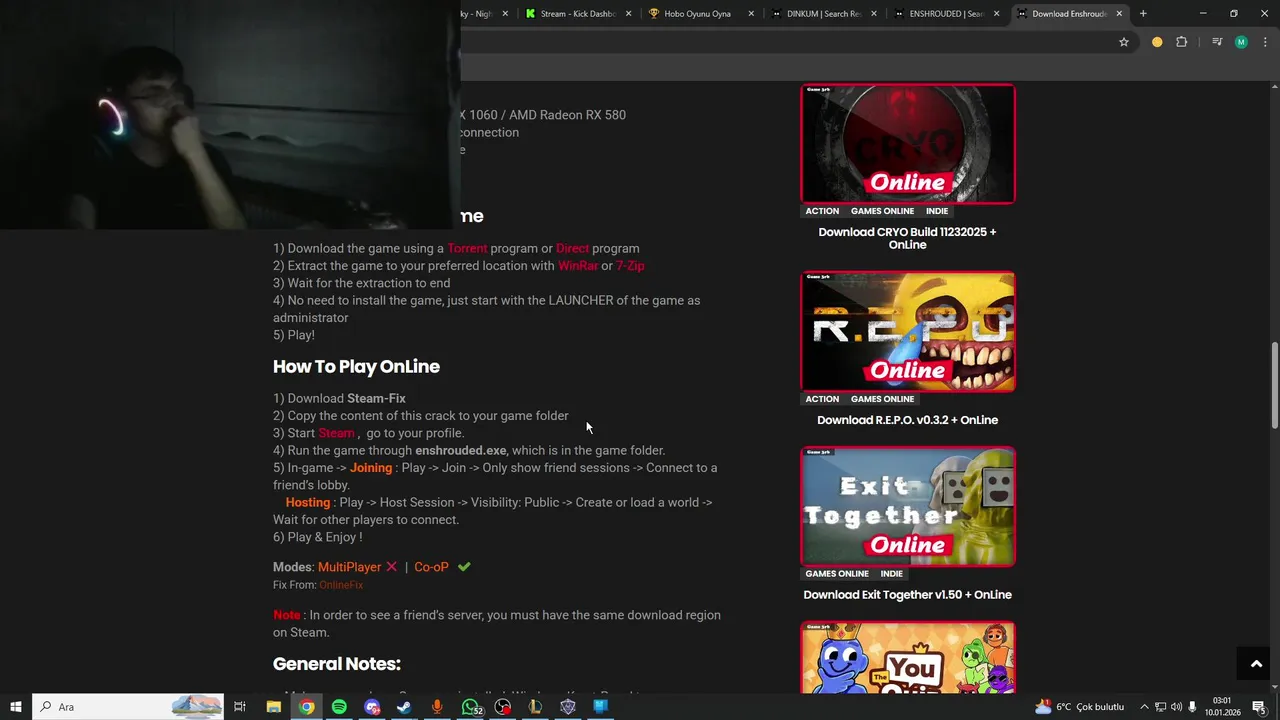Open the weather widget 6°C Çok bulutlu

click(1080, 707)
